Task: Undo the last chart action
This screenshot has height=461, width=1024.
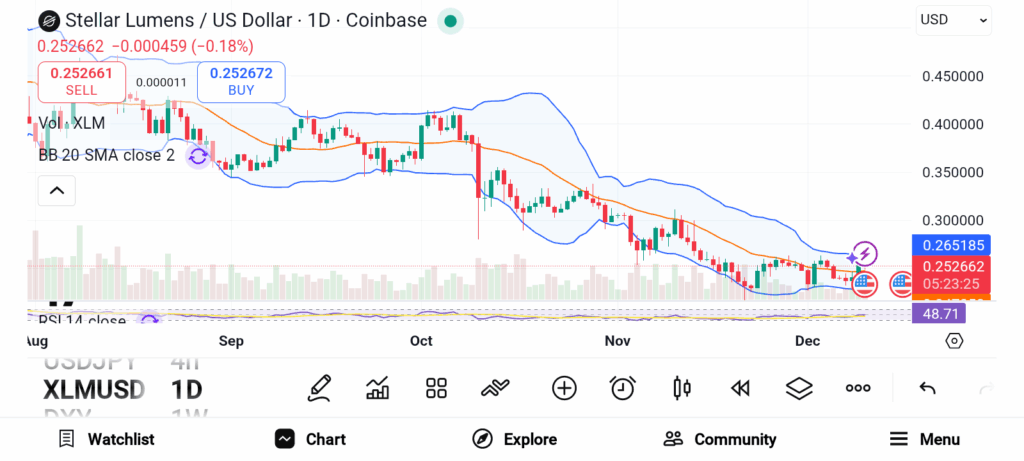Action: (x=927, y=388)
